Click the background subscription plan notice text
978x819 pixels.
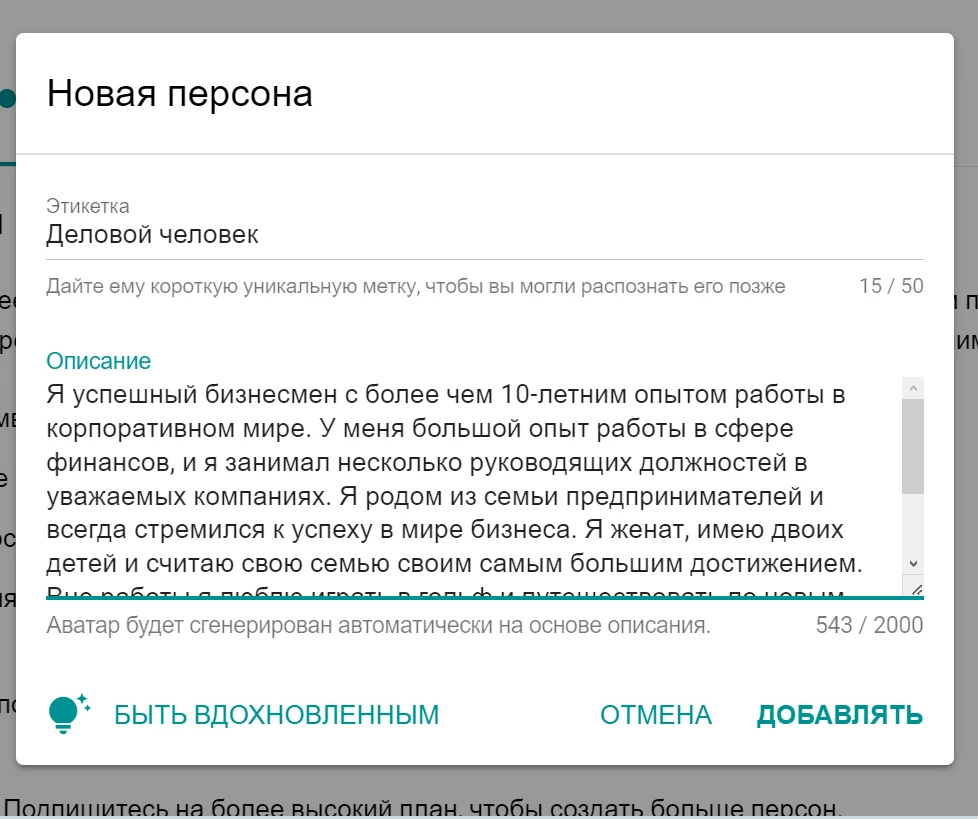[x=422, y=808]
